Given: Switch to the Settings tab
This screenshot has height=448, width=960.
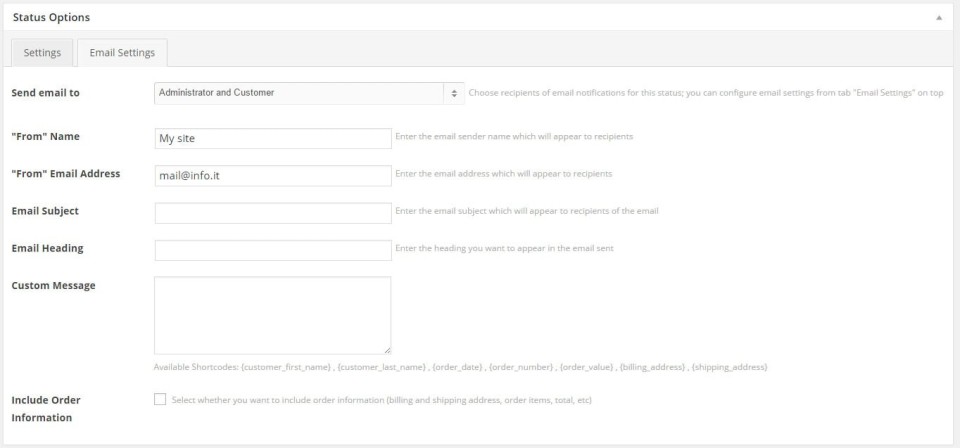Looking at the screenshot, I should click(42, 53).
